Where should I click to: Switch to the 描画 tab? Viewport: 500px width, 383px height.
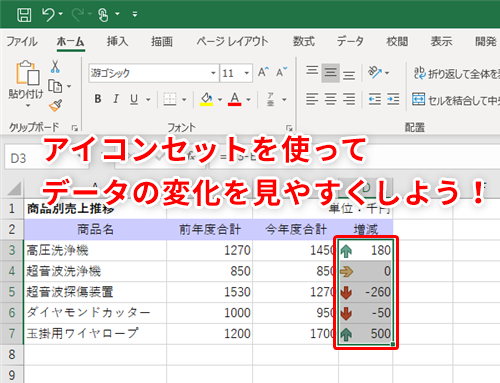click(x=162, y=41)
